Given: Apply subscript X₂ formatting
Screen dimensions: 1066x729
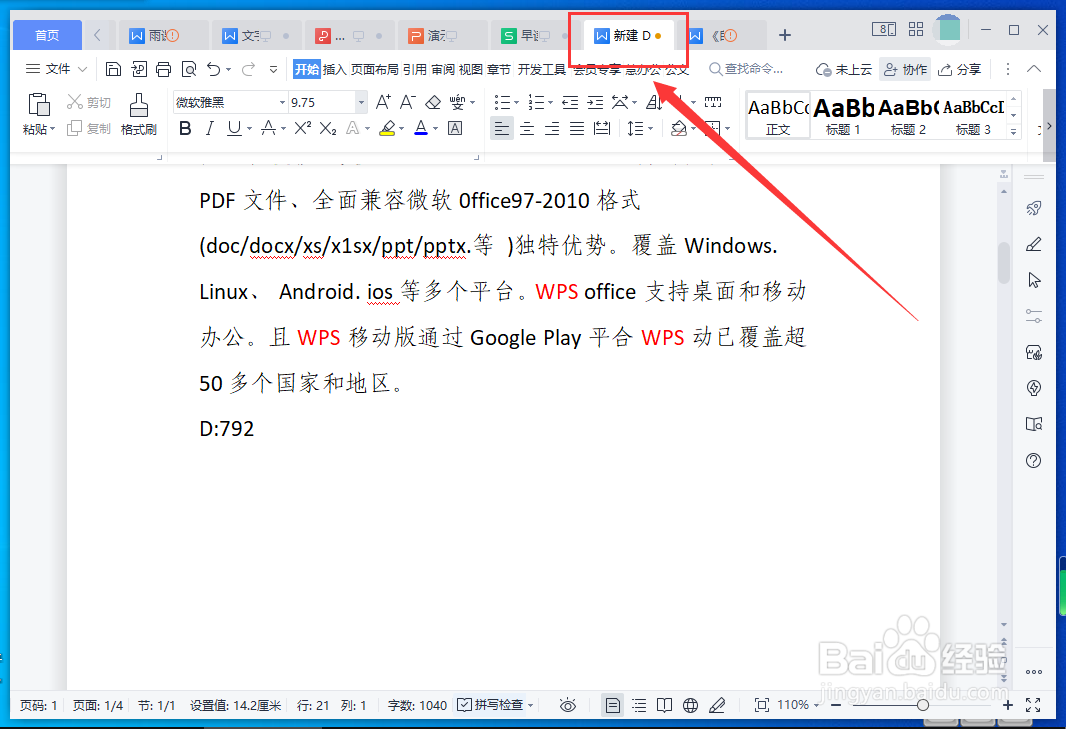Looking at the screenshot, I should (328, 128).
